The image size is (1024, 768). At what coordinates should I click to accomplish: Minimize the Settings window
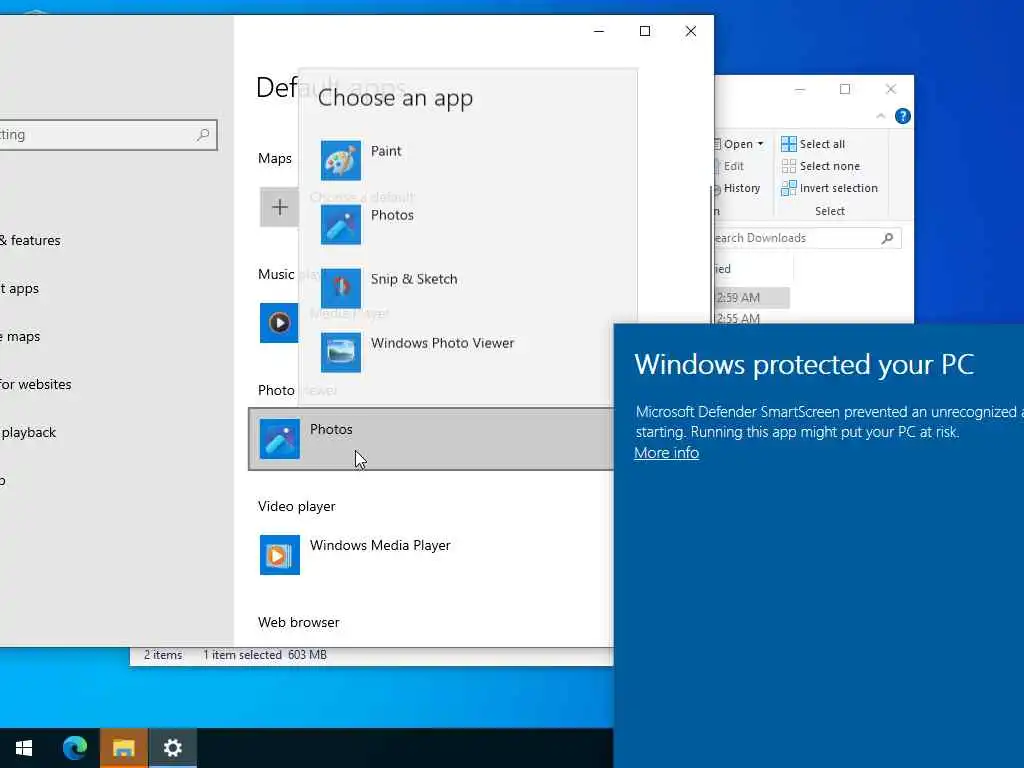[x=599, y=31]
